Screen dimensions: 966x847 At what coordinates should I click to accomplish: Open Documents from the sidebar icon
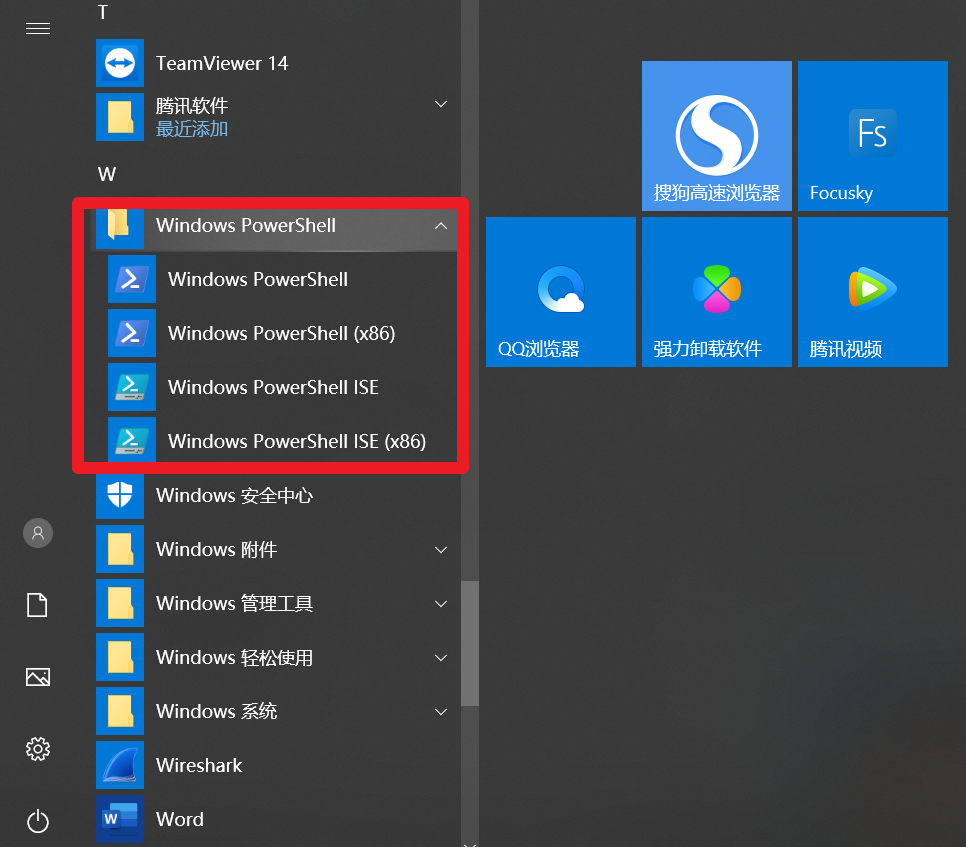(38, 605)
